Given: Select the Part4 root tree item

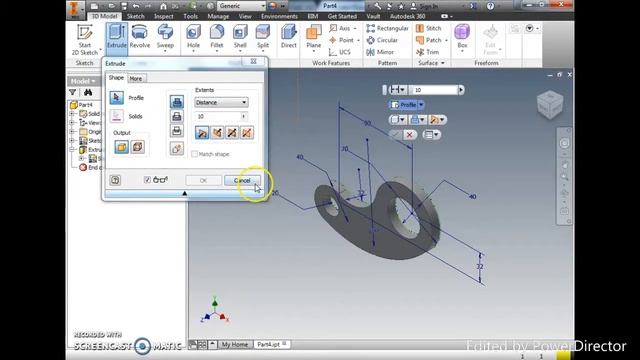Looking at the screenshot, I should click(81, 104).
